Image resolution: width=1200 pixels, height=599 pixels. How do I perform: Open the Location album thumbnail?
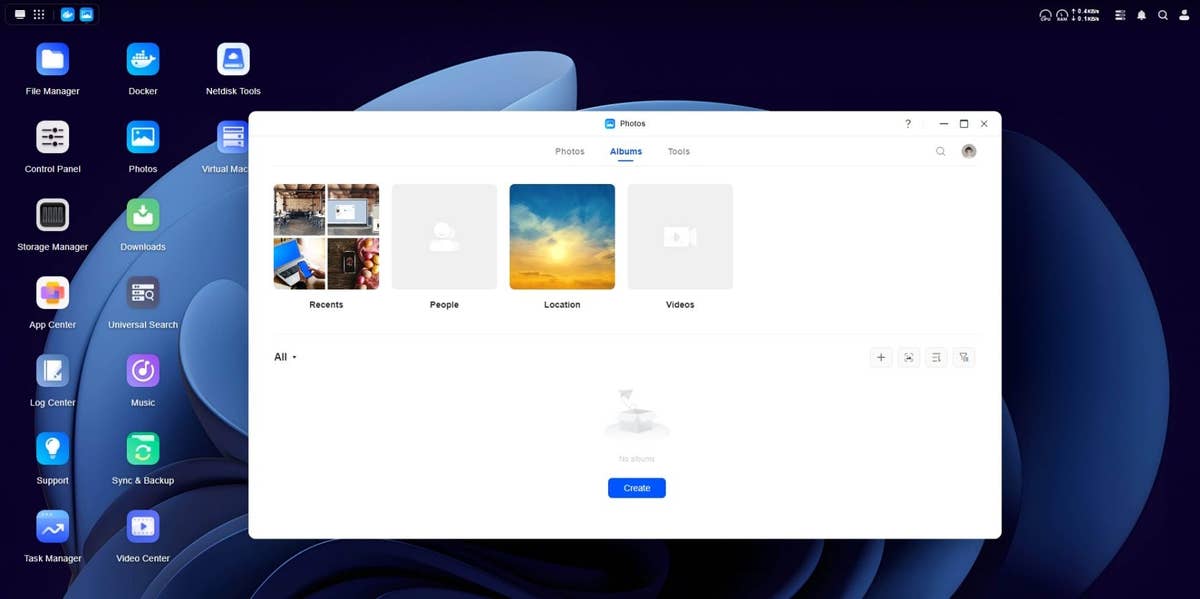tap(562, 237)
